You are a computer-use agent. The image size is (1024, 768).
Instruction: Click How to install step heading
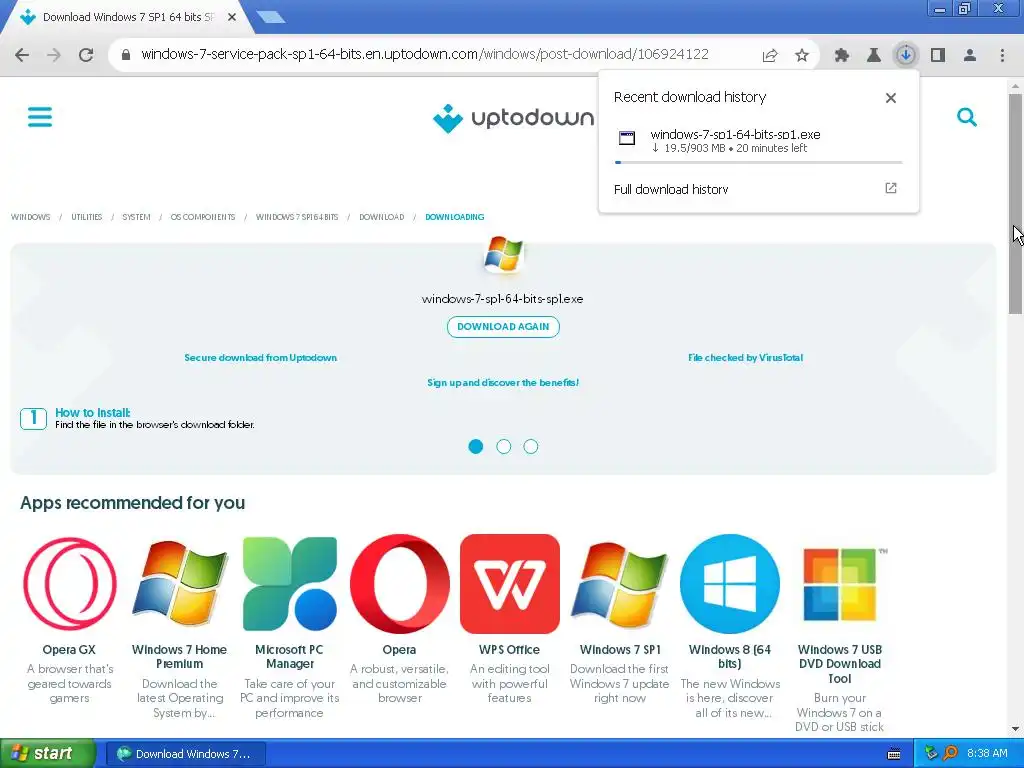point(93,413)
